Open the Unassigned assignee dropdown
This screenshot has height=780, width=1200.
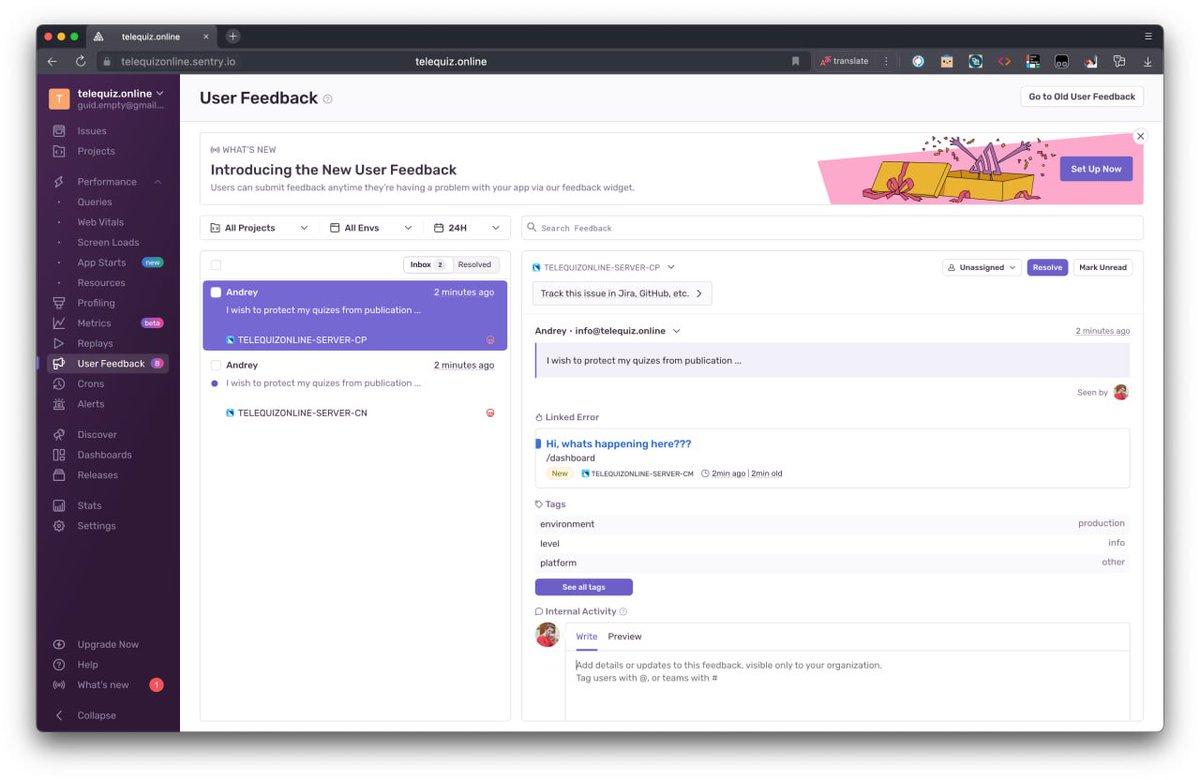click(x=981, y=268)
